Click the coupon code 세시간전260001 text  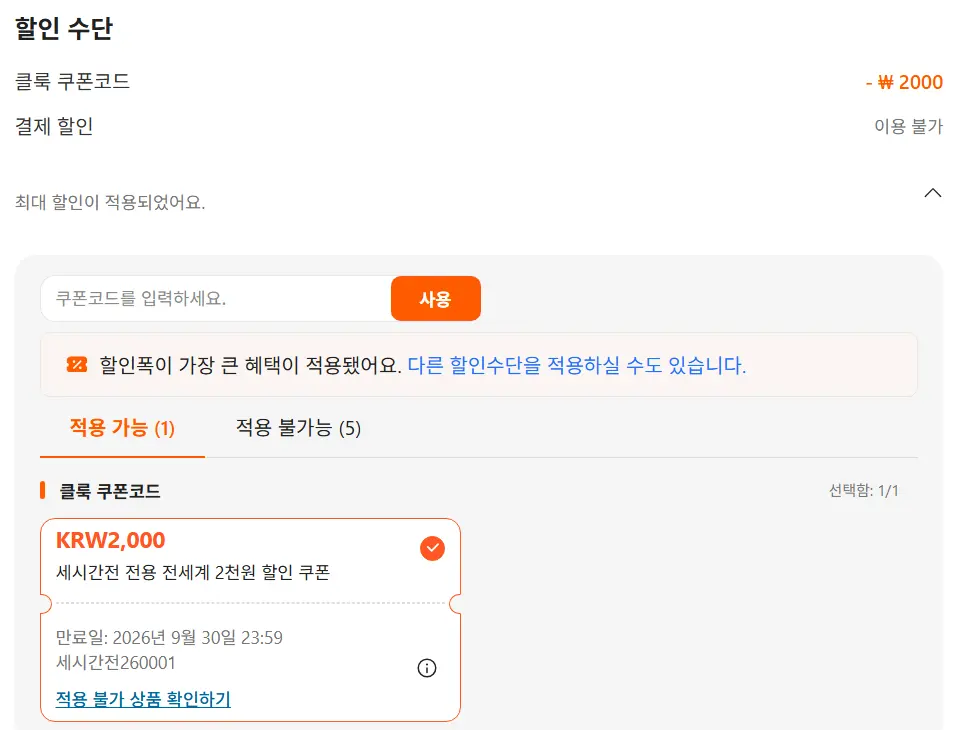pyautogui.click(x=116, y=663)
